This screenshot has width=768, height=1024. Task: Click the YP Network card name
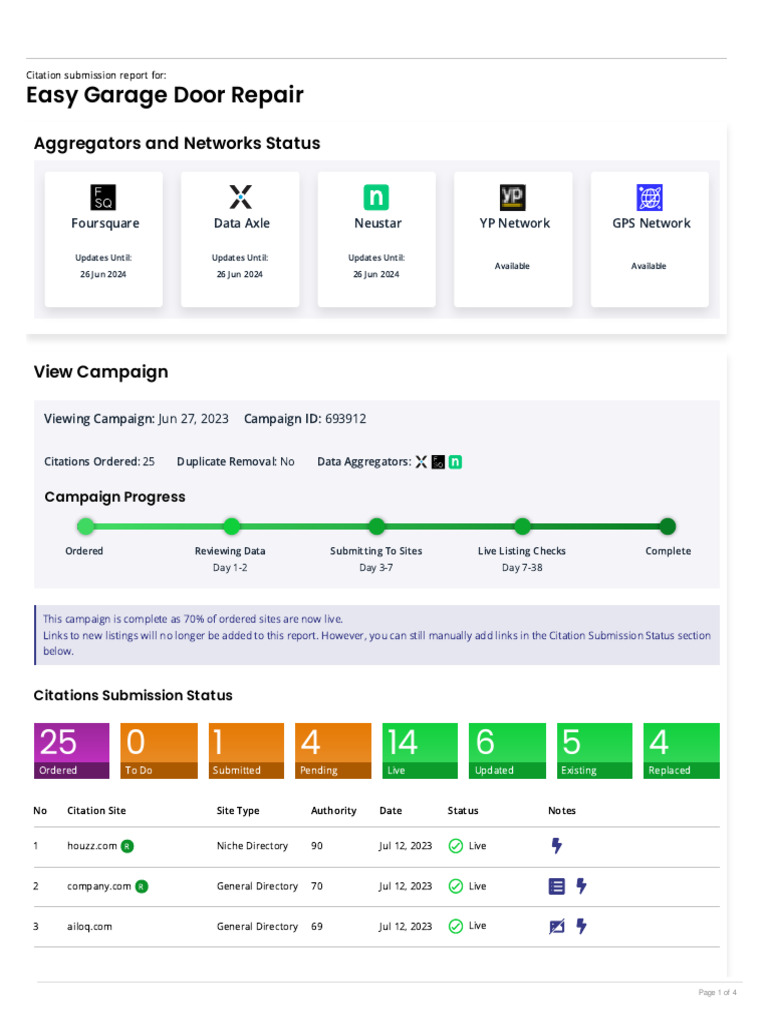coord(515,223)
